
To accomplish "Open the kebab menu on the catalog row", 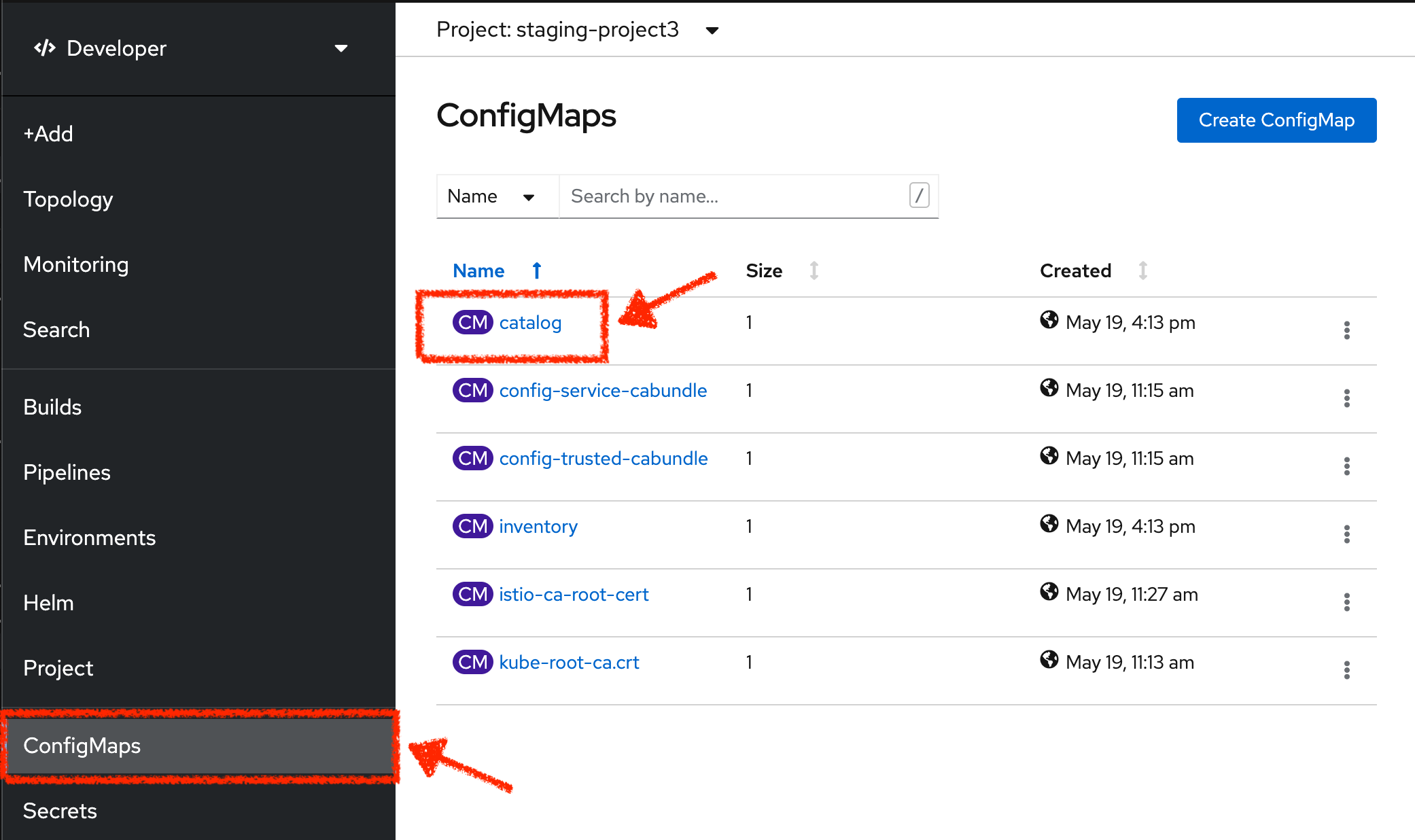I will [1346, 330].
